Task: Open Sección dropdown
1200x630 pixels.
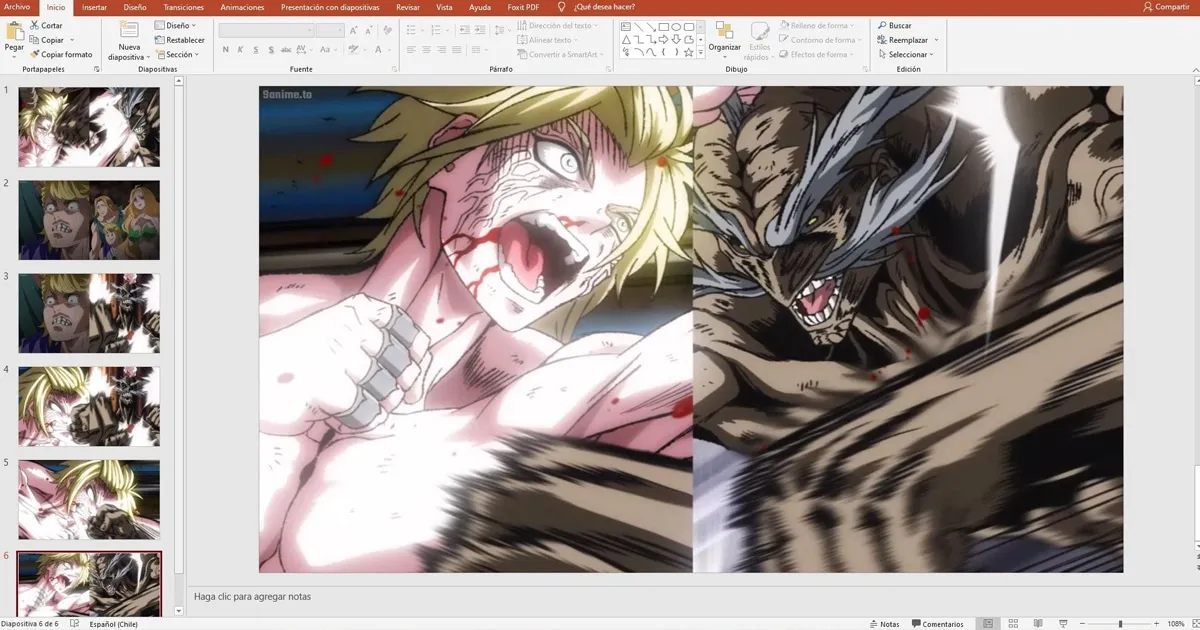Action: [175, 55]
